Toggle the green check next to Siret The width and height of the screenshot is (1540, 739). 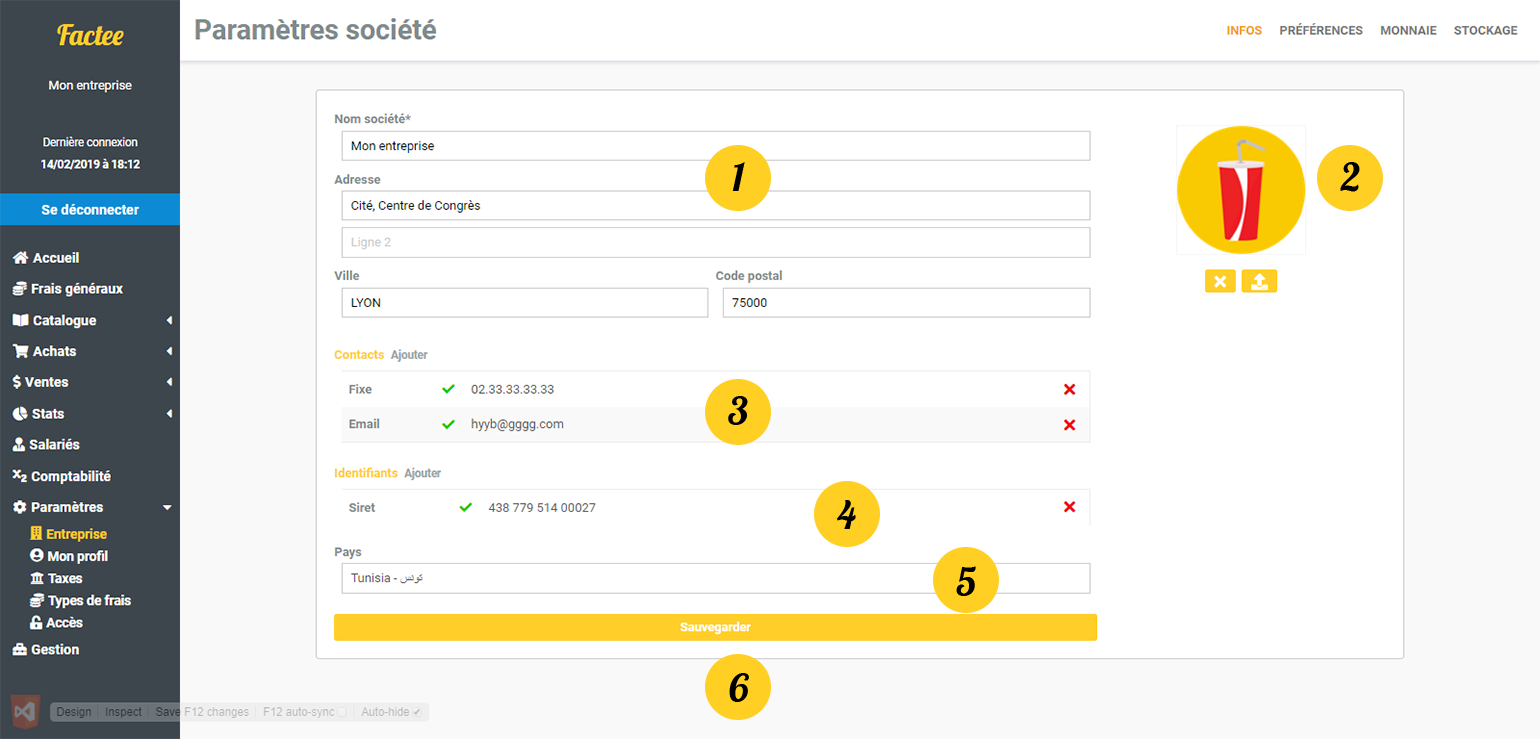click(x=465, y=508)
